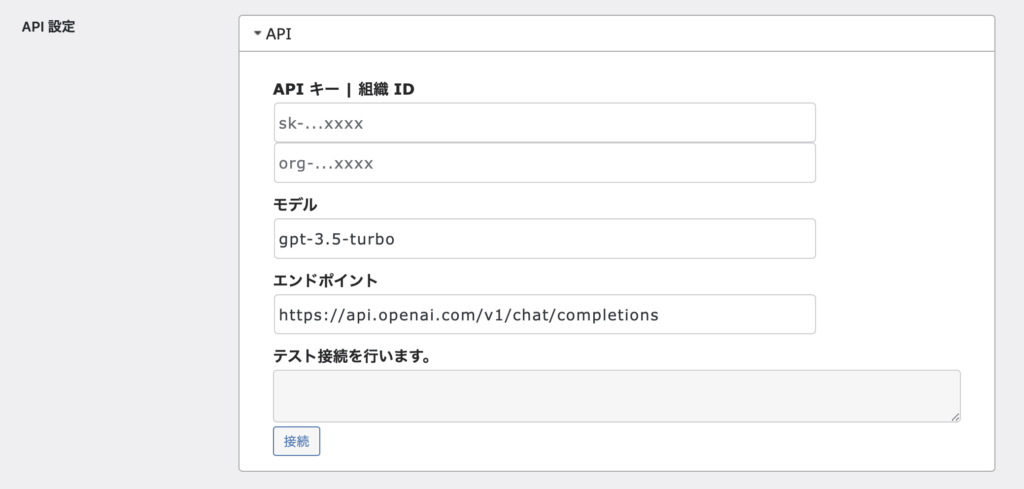Screen dimensions: 1024x489
Task: Select the モデル field label
Action: [x=295, y=204]
